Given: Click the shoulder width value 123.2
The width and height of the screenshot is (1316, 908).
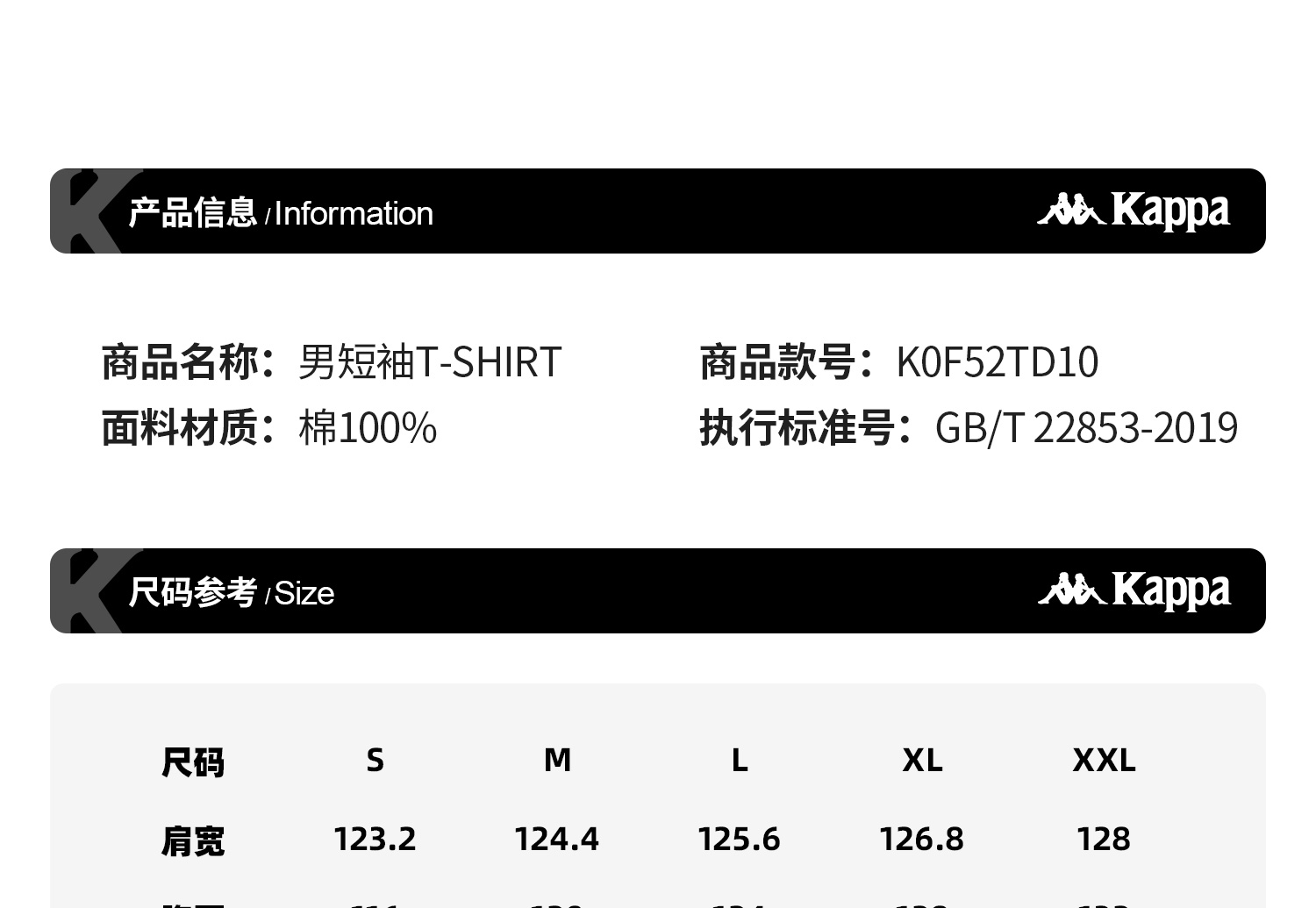Looking at the screenshot, I should coord(375,840).
